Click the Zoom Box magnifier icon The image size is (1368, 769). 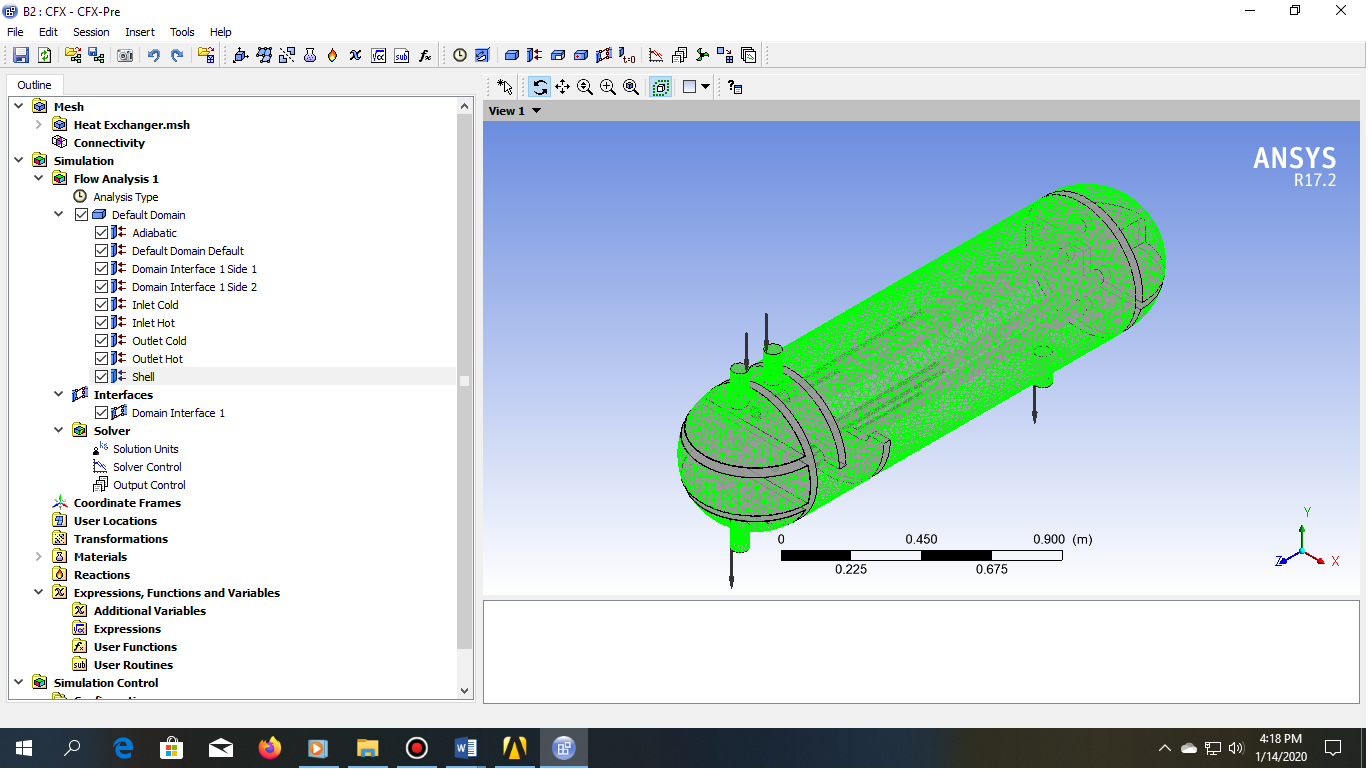click(x=608, y=87)
